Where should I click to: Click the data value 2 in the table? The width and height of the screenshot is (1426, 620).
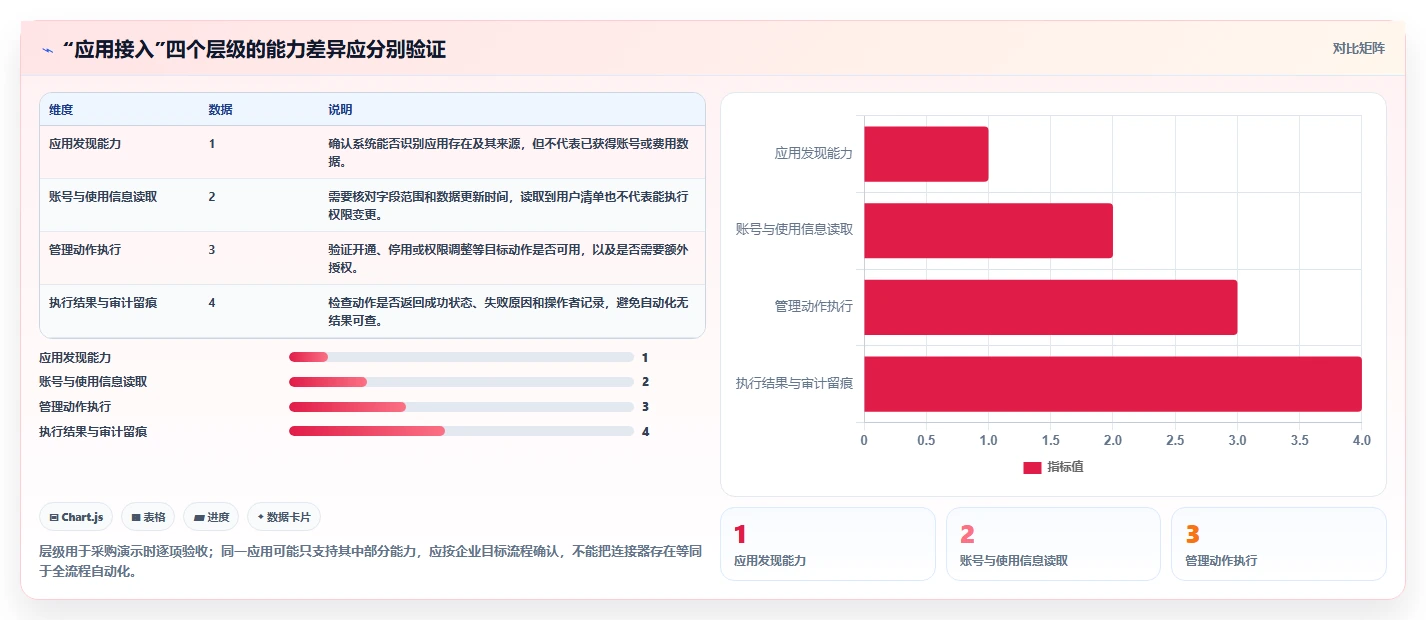(x=212, y=196)
